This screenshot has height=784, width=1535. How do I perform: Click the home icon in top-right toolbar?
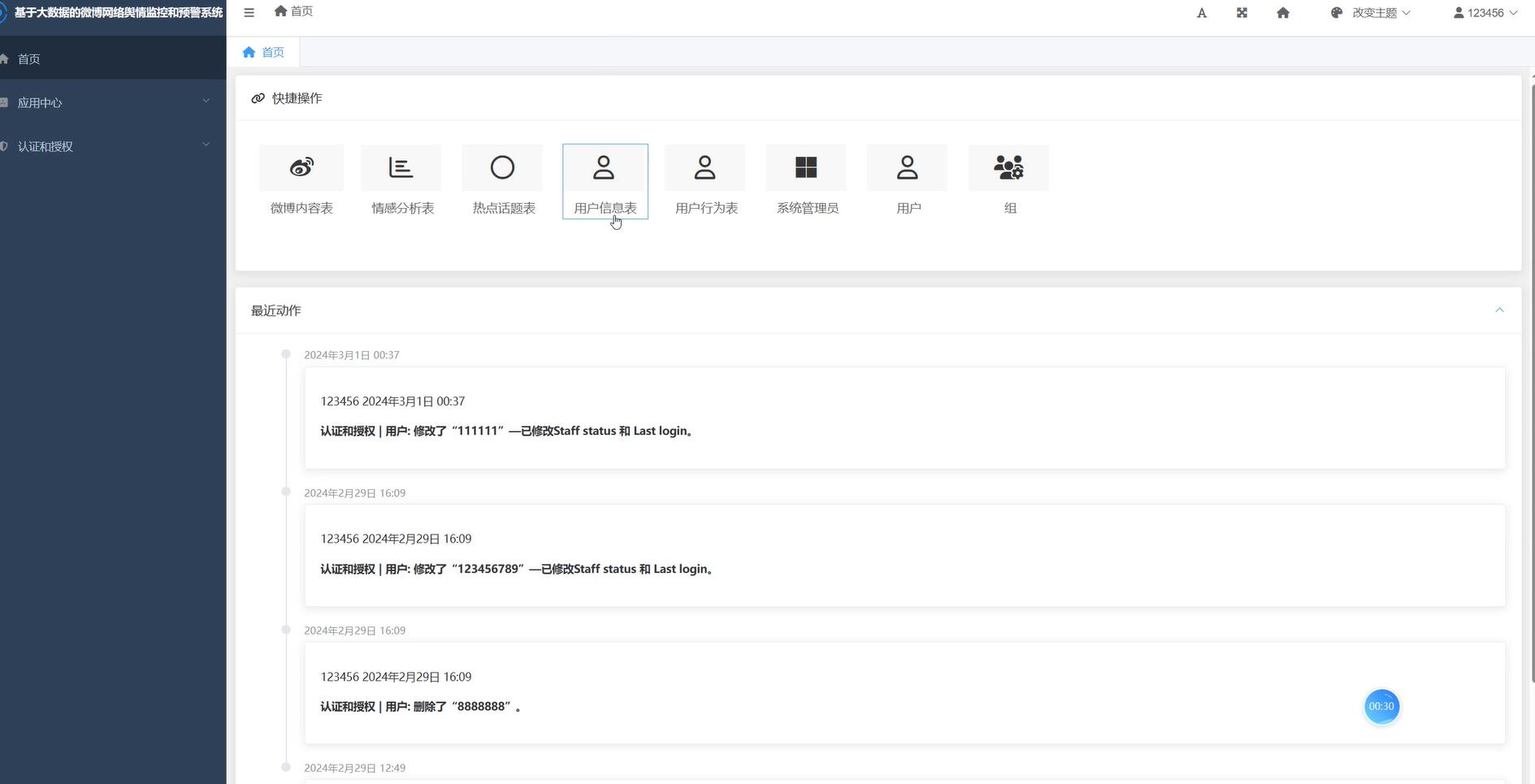tap(1283, 13)
